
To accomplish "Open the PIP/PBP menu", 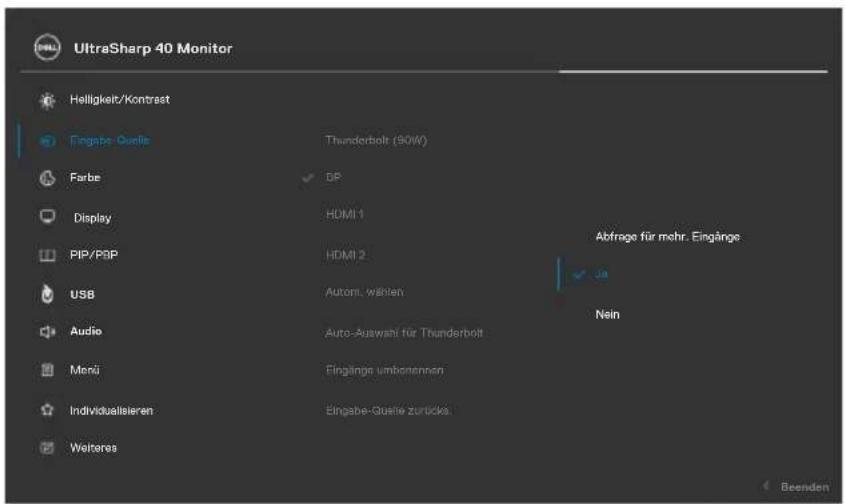I will tap(94, 255).
